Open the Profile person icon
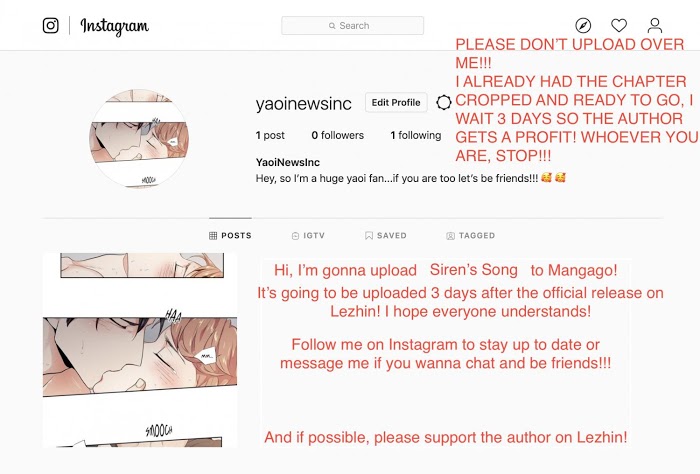Screen dimensions: 700x474 click(x=654, y=25)
